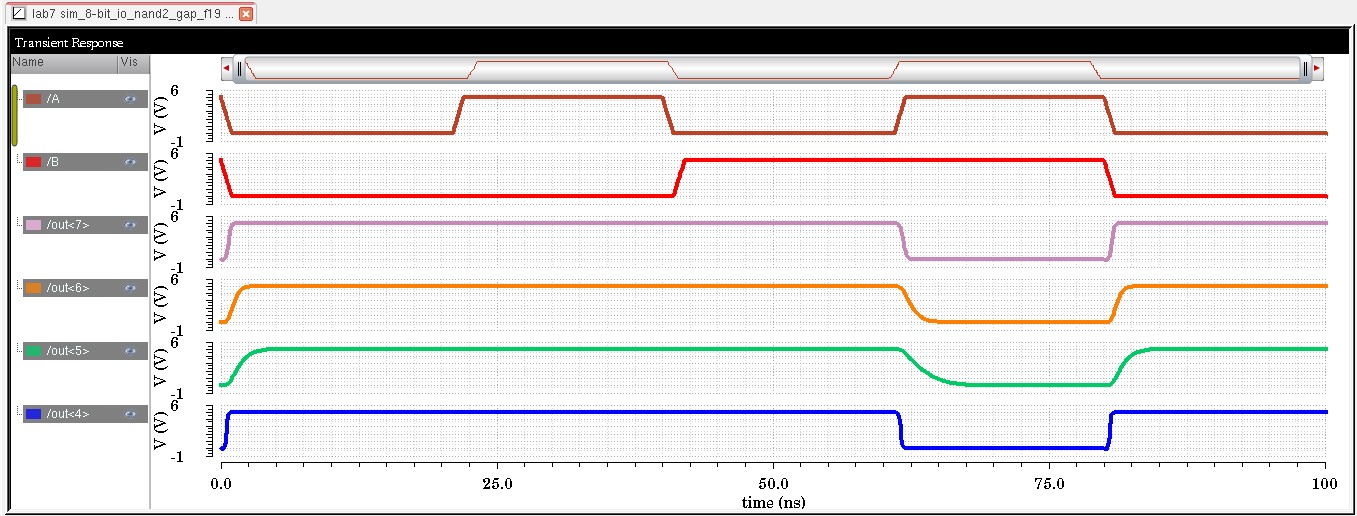Select the /out<6> signal name
Image resolution: width=1357 pixels, height=516 pixels.
(67, 288)
